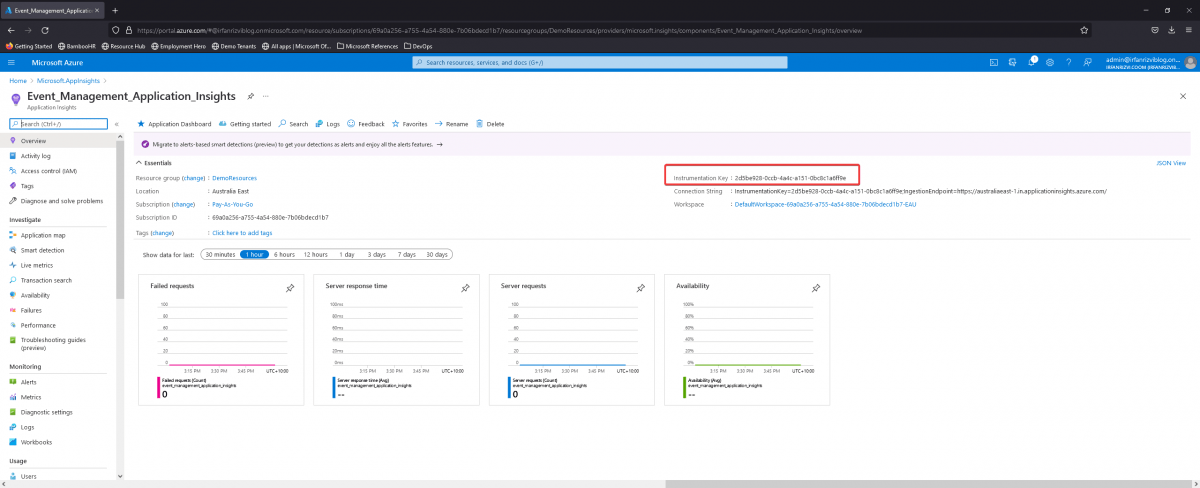Open Access control (IAM) menu item
This screenshot has height=488, width=1200.
(x=60, y=171)
